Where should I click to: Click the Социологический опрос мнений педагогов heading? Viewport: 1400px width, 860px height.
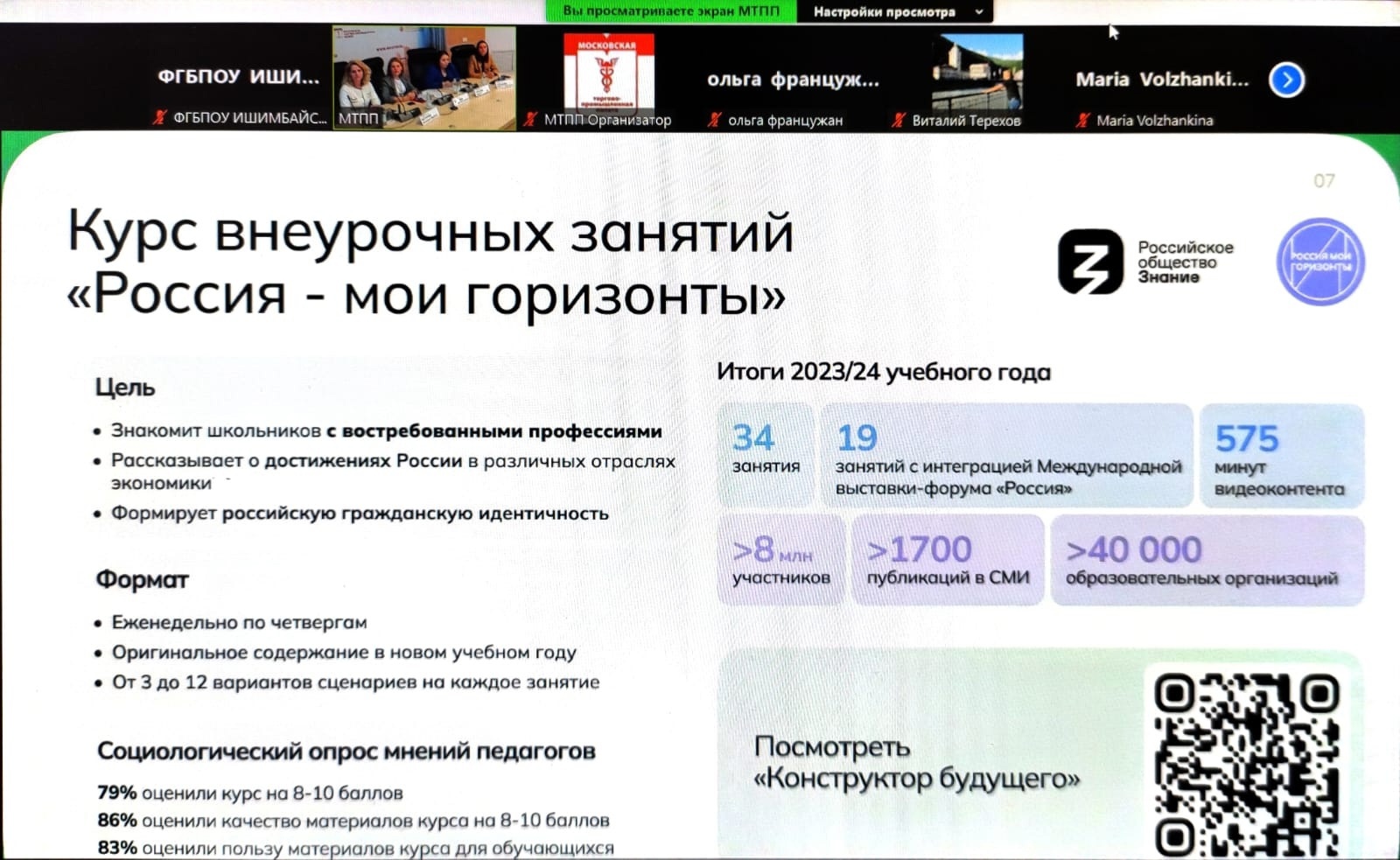(346, 752)
